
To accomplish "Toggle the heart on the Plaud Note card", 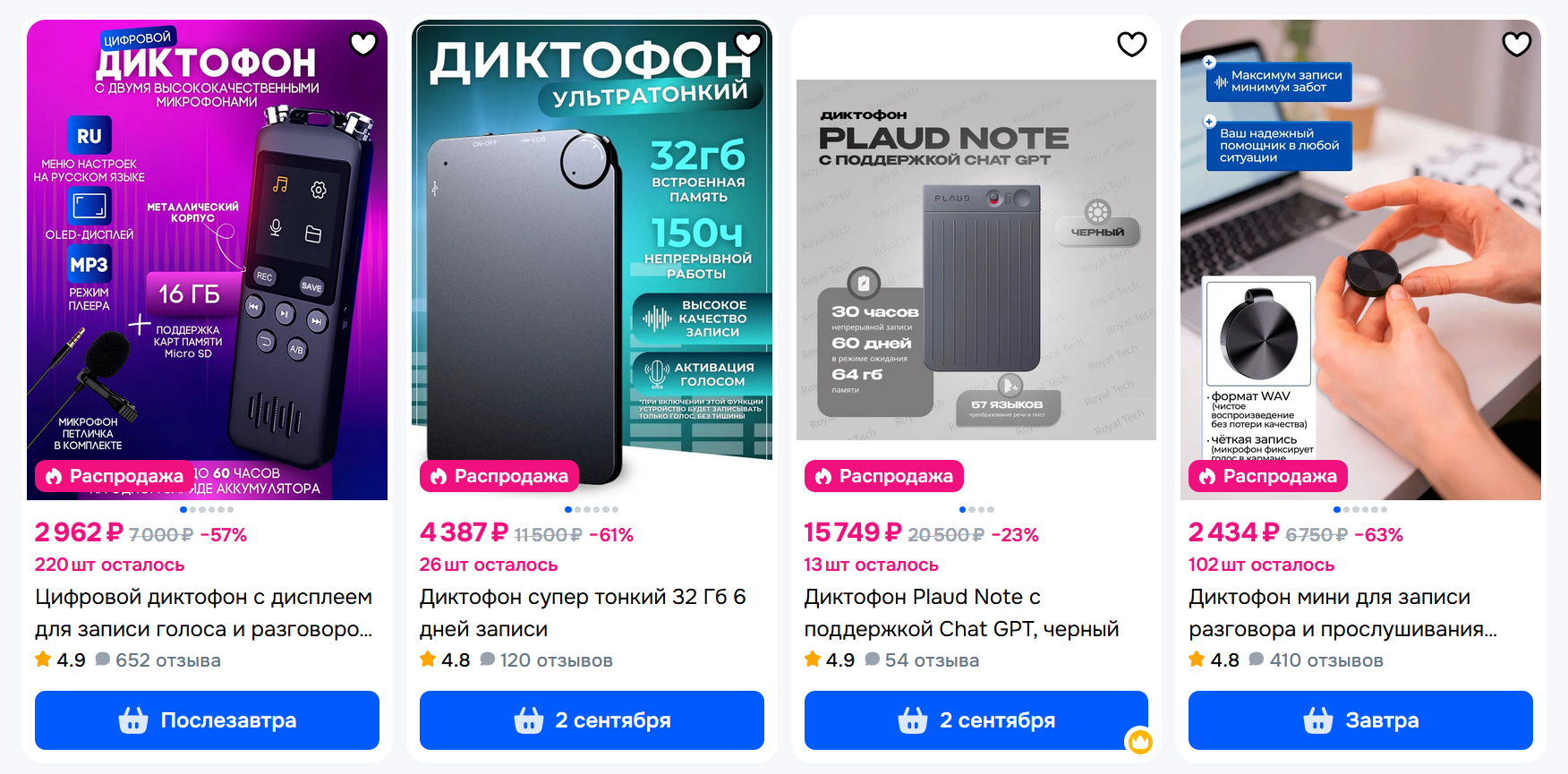I will [x=1132, y=43].
